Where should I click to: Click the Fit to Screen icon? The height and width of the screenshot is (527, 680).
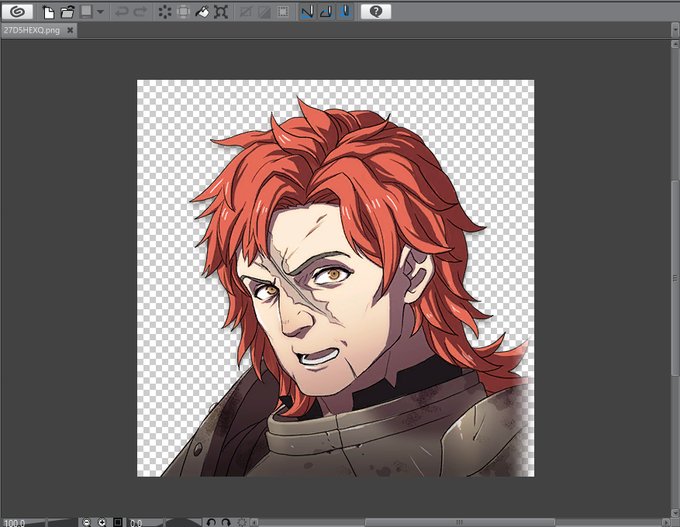click(118, 522)
